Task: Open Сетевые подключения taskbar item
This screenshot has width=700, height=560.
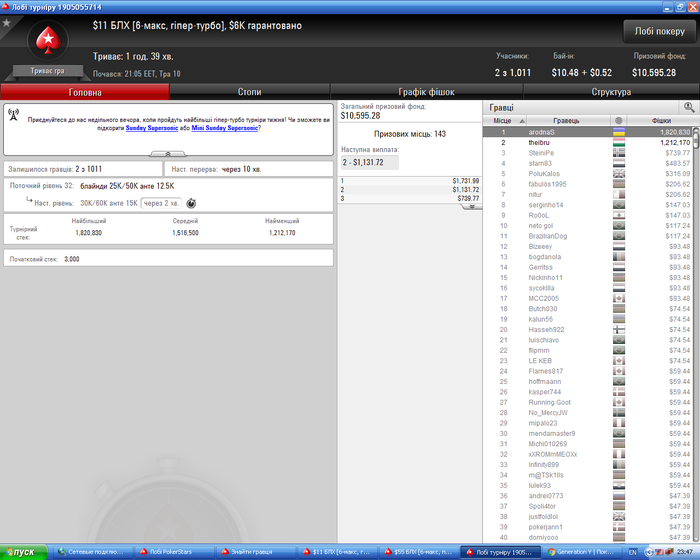Action: [x=94, y=552]
